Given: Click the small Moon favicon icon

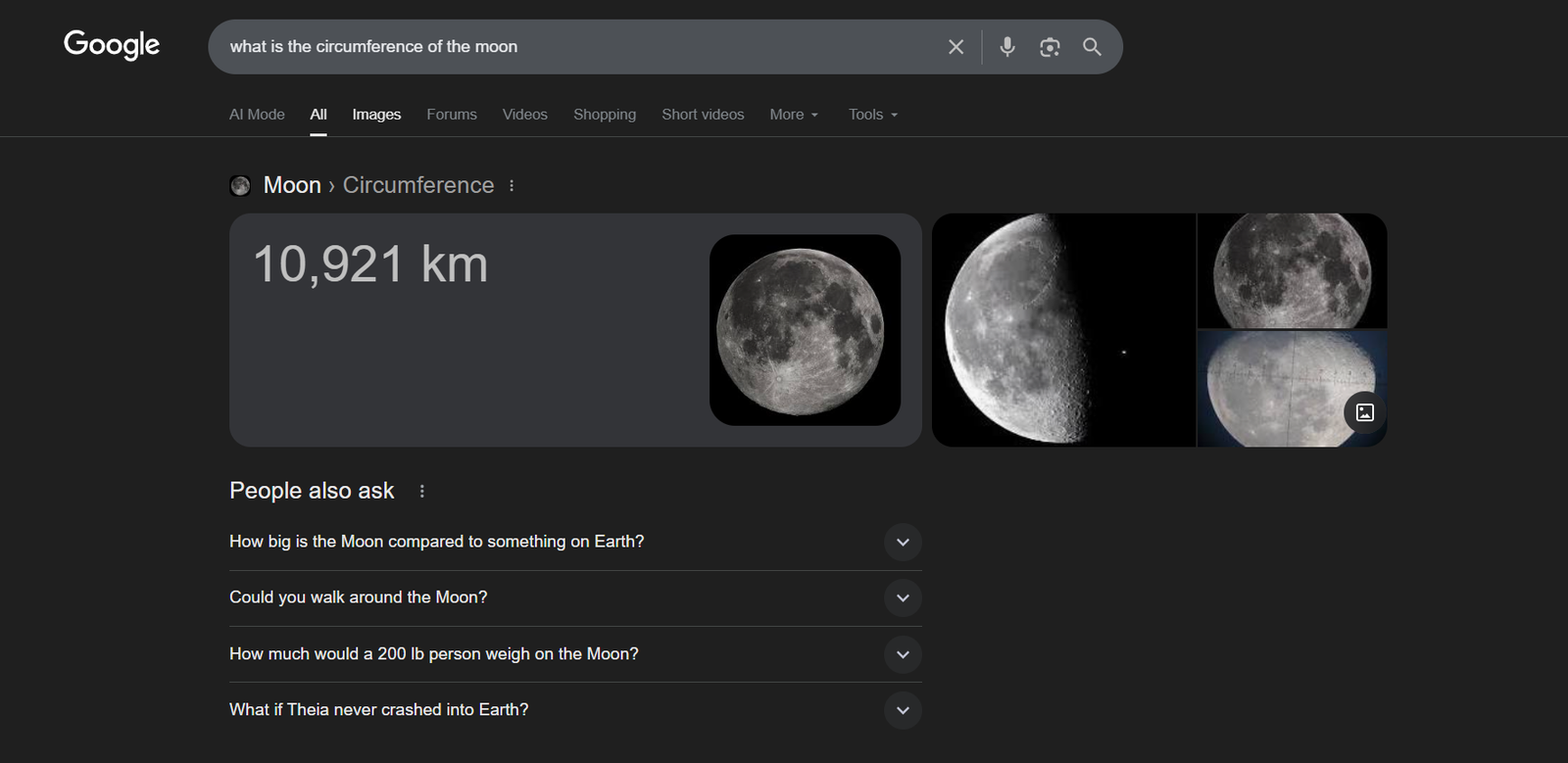Looking at the screenshot, I should click(240, 185).
